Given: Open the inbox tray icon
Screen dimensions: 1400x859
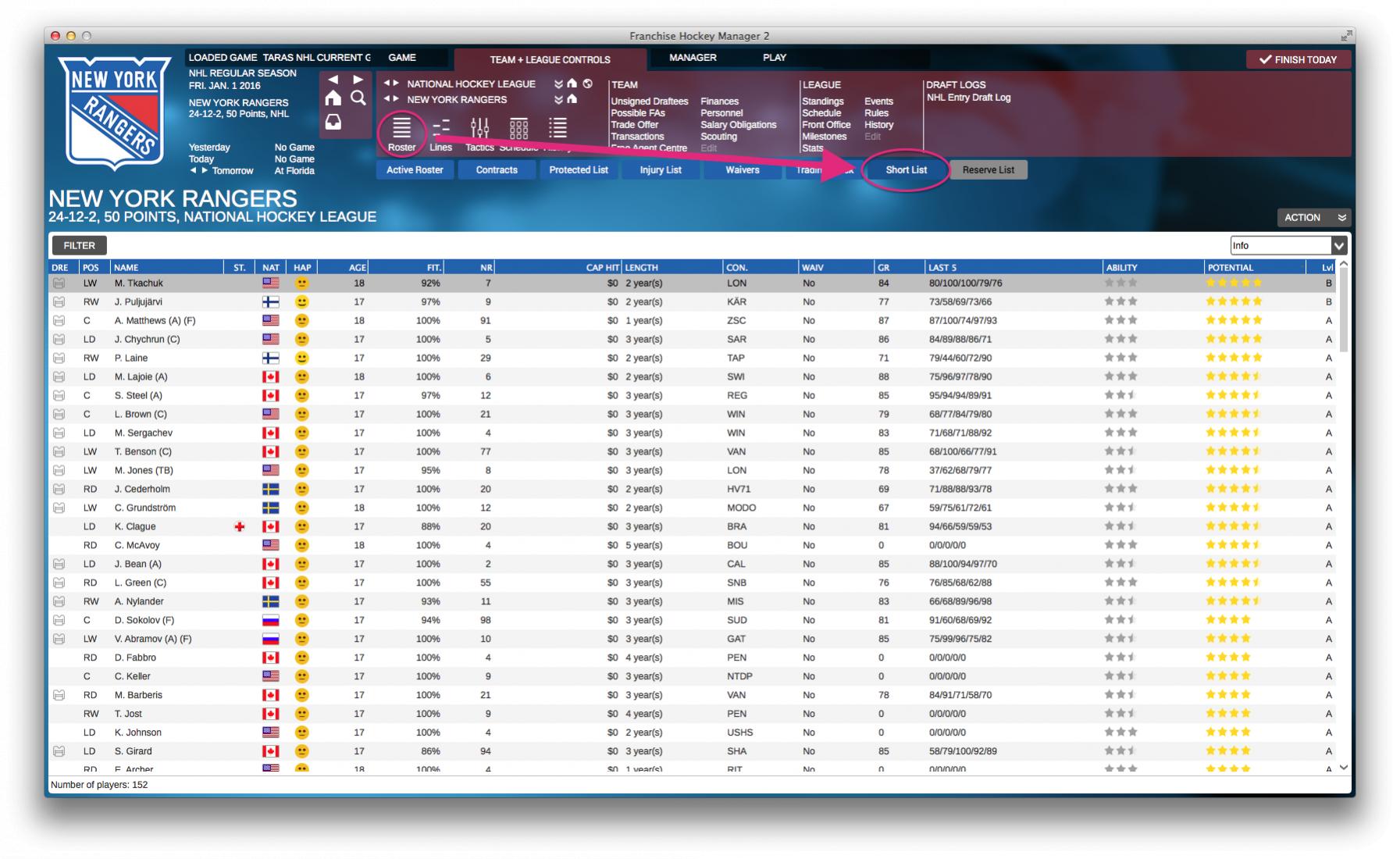Looking at the screenshot, I should [333, 122].
